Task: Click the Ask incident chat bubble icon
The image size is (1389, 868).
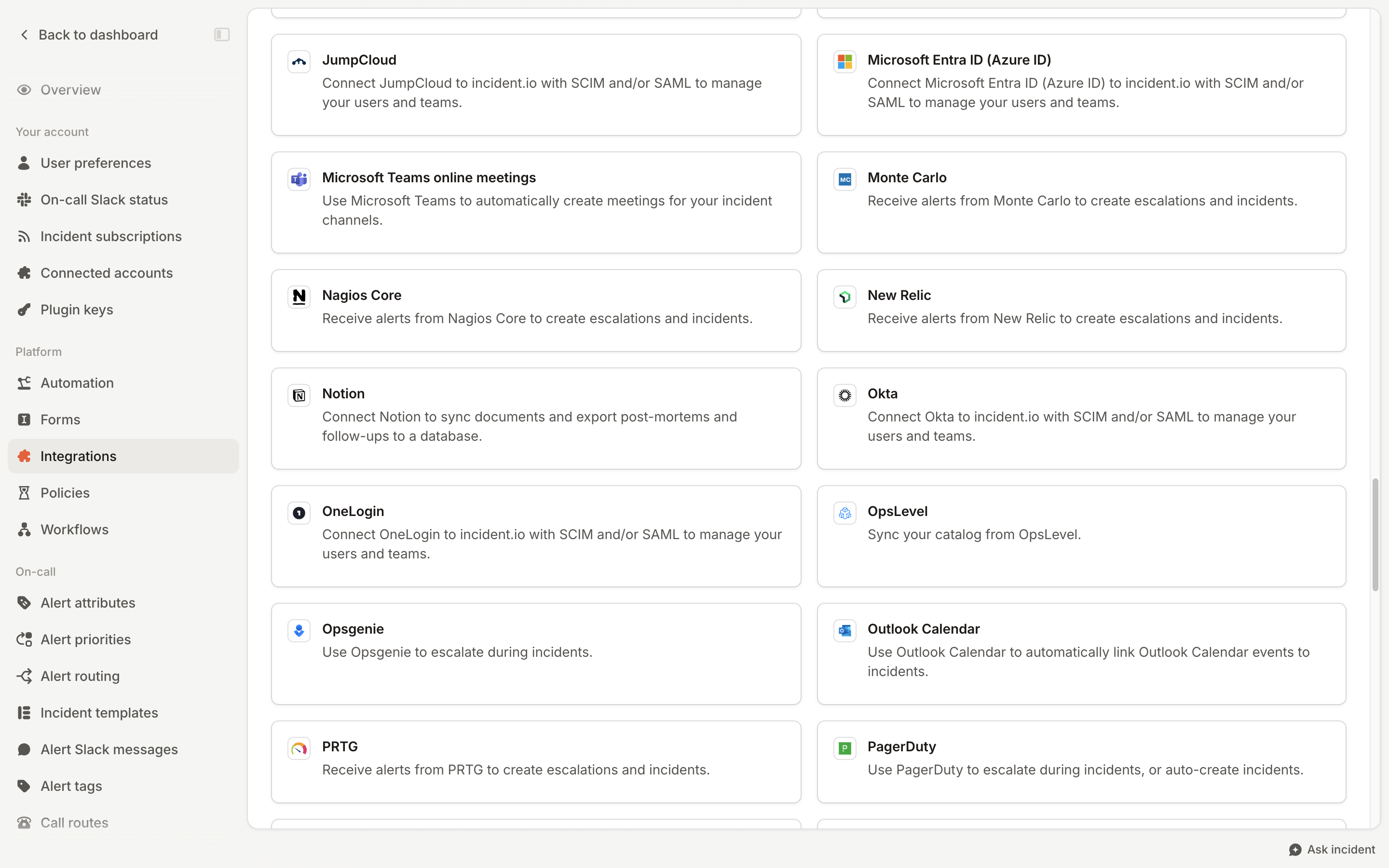Action: pos(1295,850)
